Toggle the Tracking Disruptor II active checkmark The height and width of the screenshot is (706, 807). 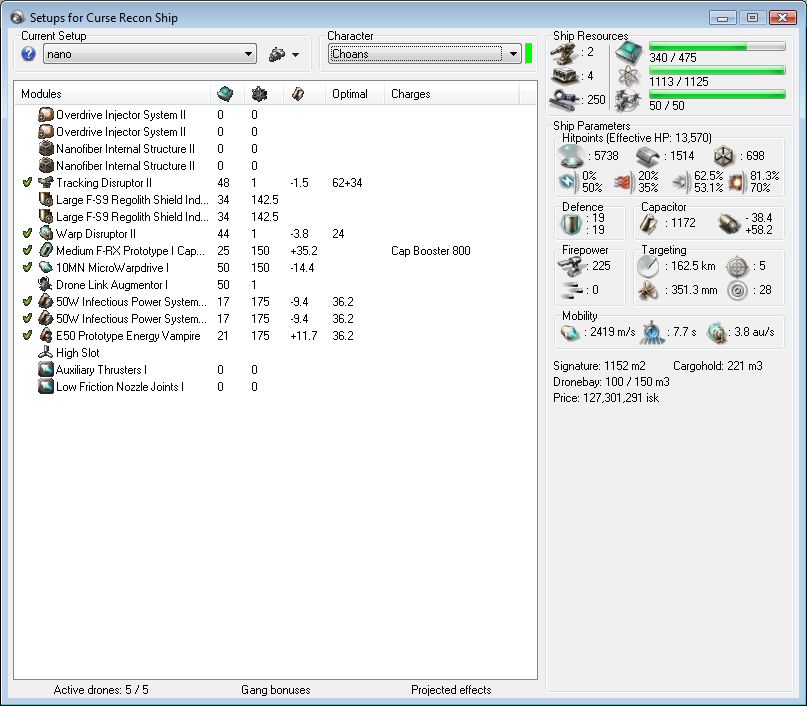point(27,183)
